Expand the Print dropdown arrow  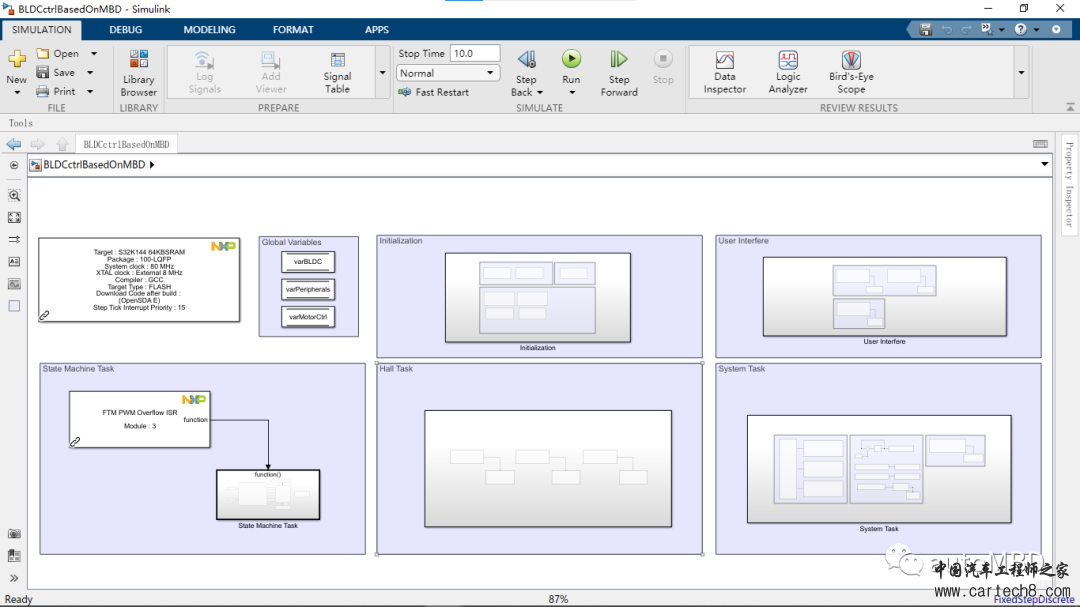(90, 91)
